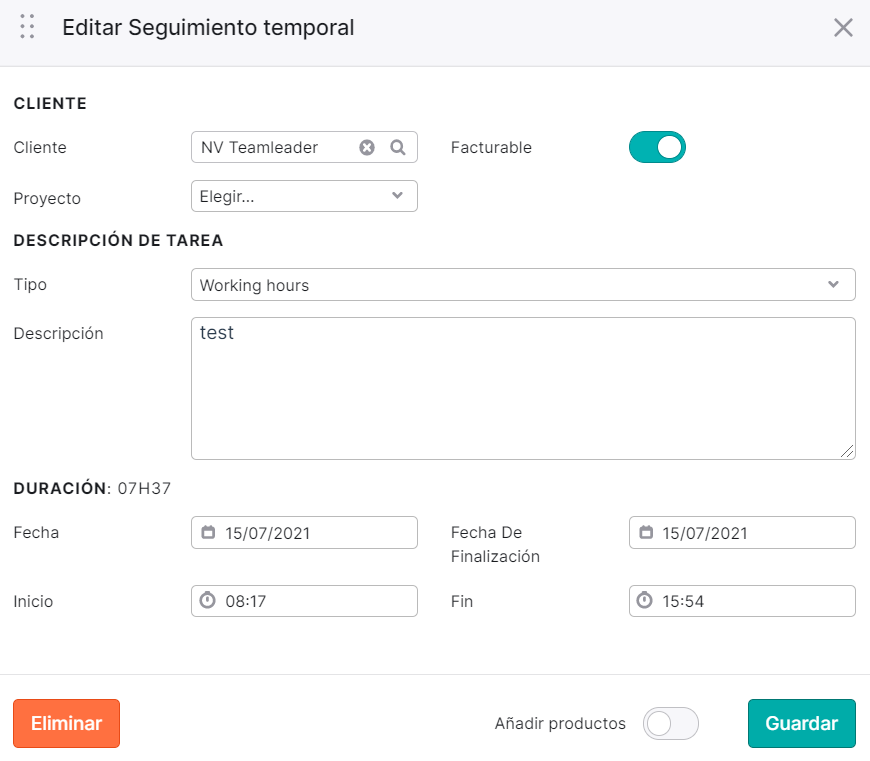
Task: Delete entry with Eliminar button
Action: coord(67,723)
